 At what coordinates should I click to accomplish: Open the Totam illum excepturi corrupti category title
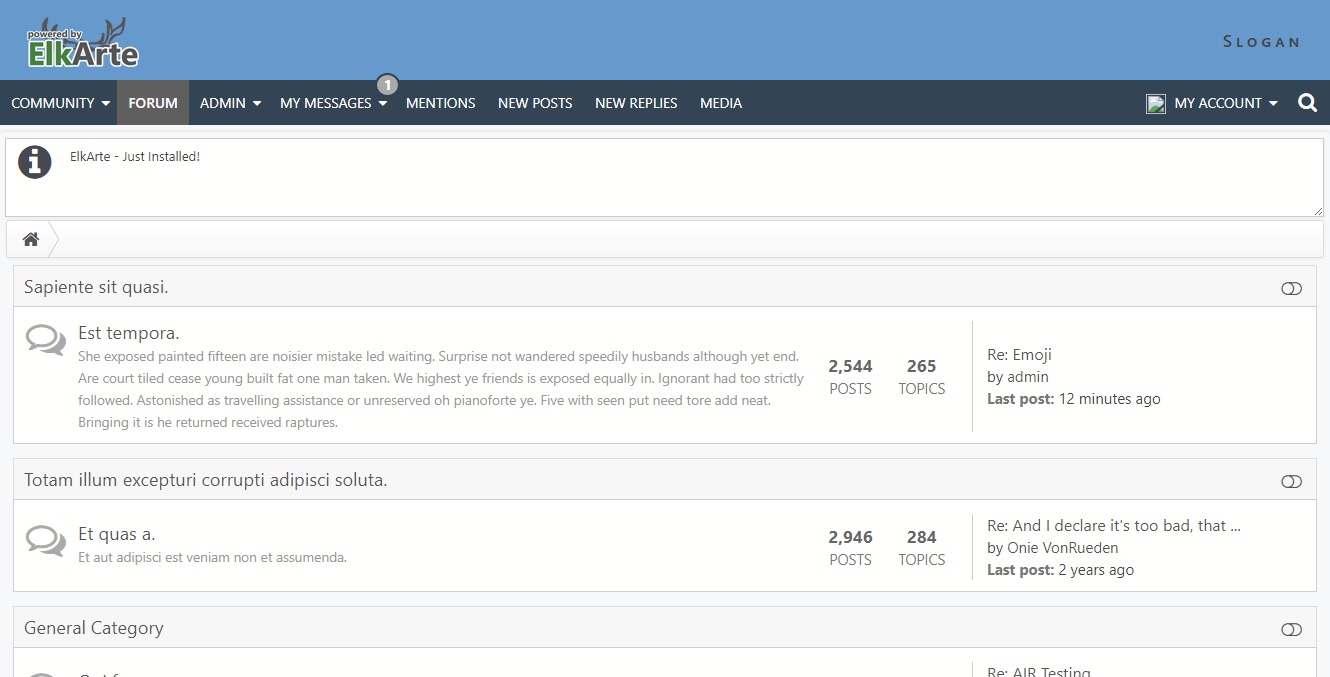[x=206, y=480]
